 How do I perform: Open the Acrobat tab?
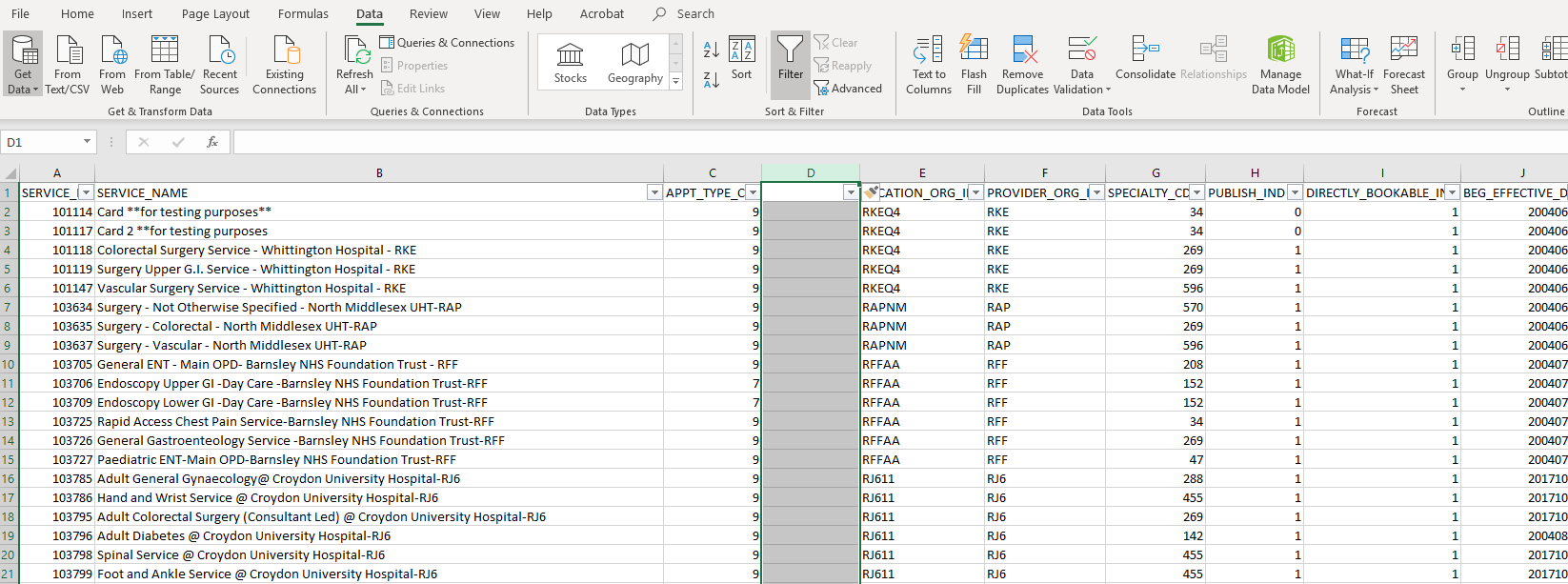point(602,13)
